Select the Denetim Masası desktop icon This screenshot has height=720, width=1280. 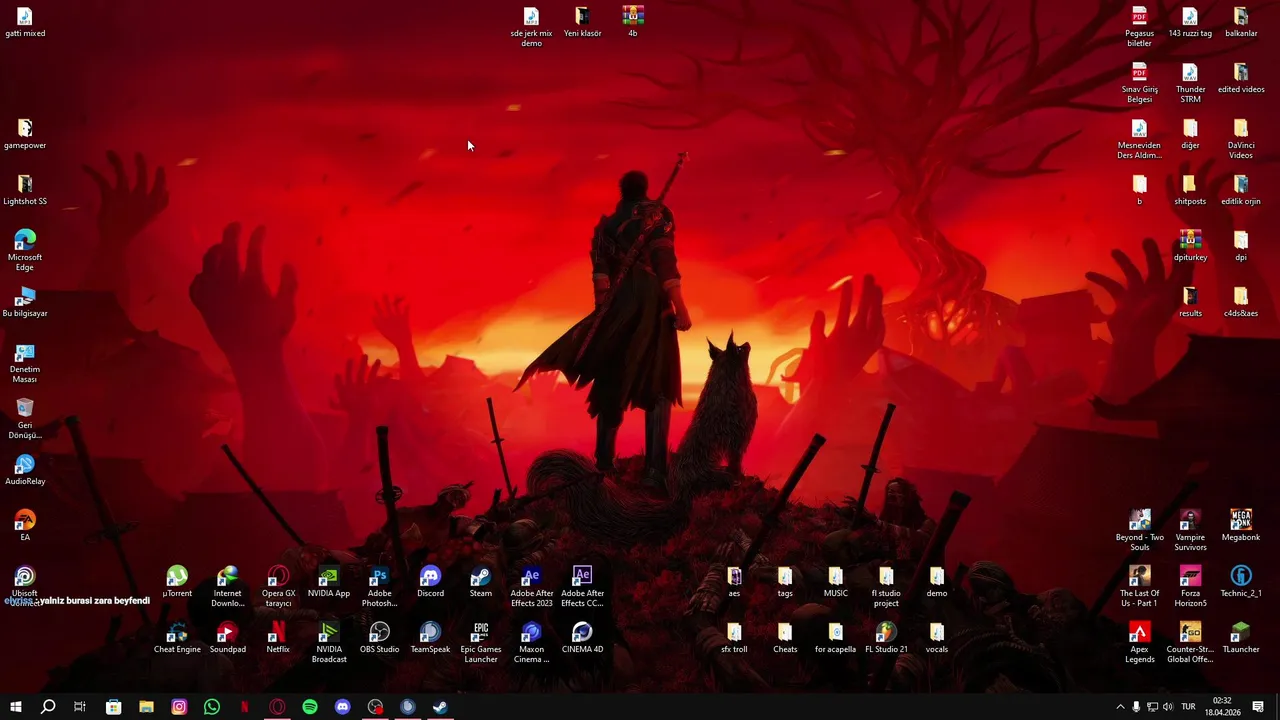click(x=25, y=363)
